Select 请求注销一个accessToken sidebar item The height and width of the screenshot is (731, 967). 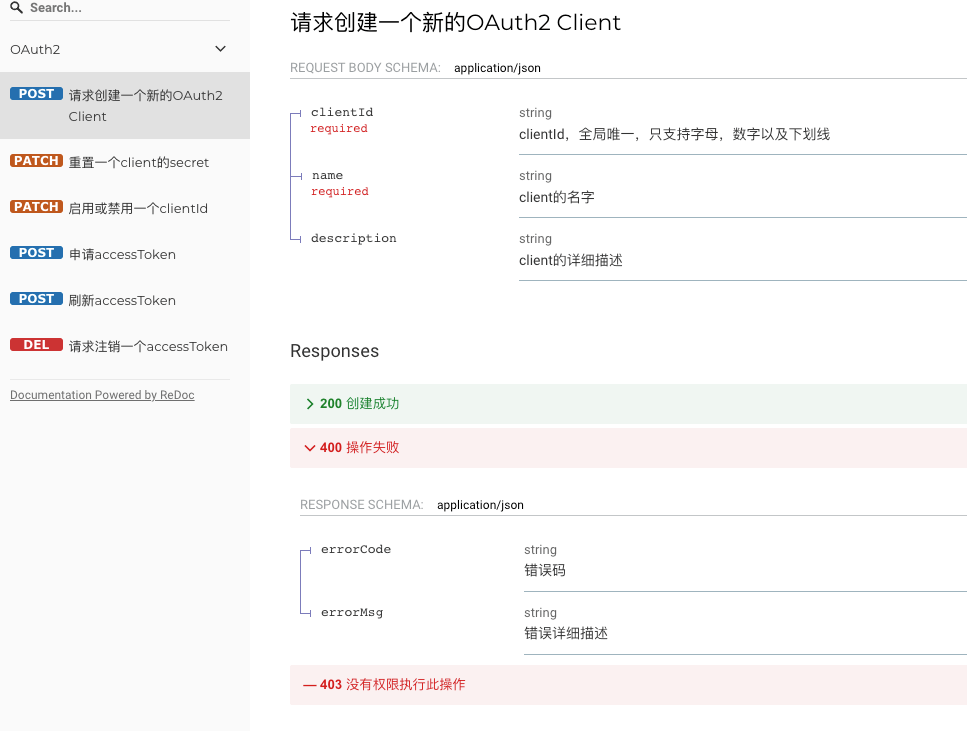coord(125,346)
